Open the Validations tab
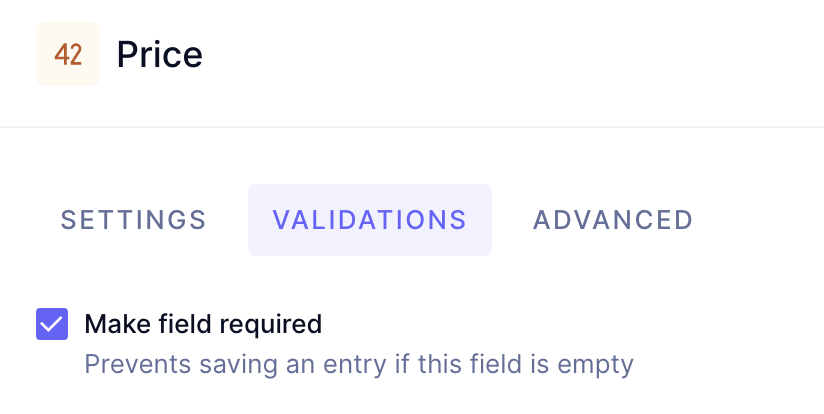This screenshot has height=414, width=824. [x=370, y=220]
